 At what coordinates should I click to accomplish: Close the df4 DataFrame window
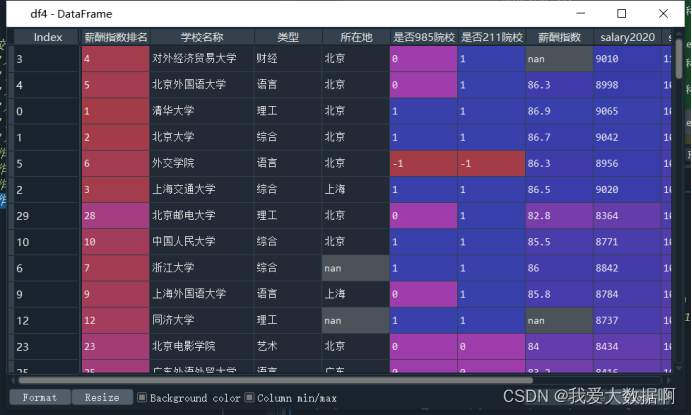[x=663, y=14]
